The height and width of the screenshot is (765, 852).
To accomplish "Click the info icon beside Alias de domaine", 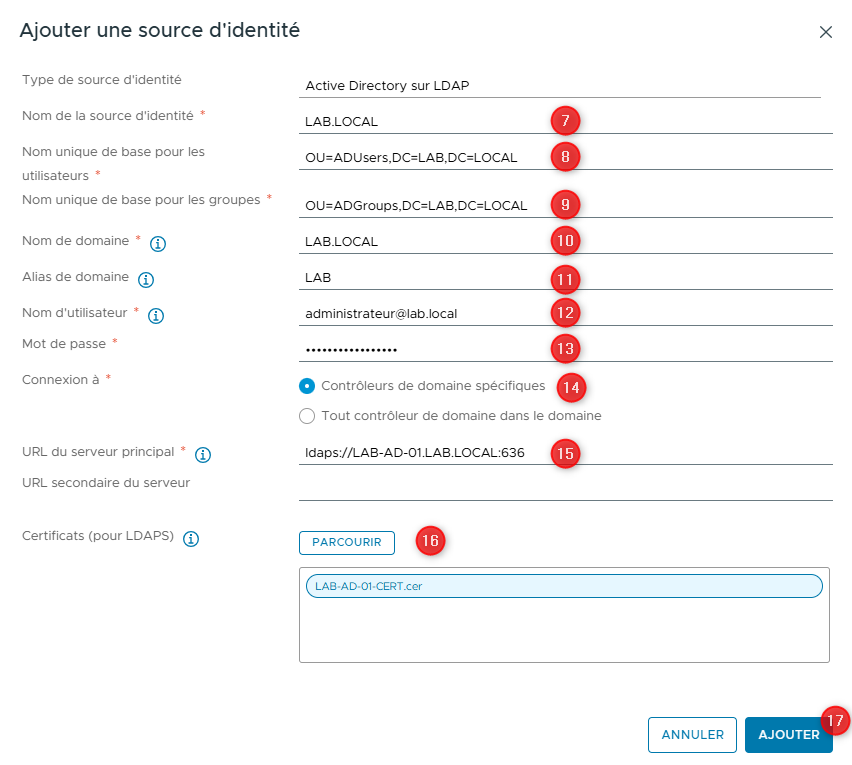I will [146, 279].
